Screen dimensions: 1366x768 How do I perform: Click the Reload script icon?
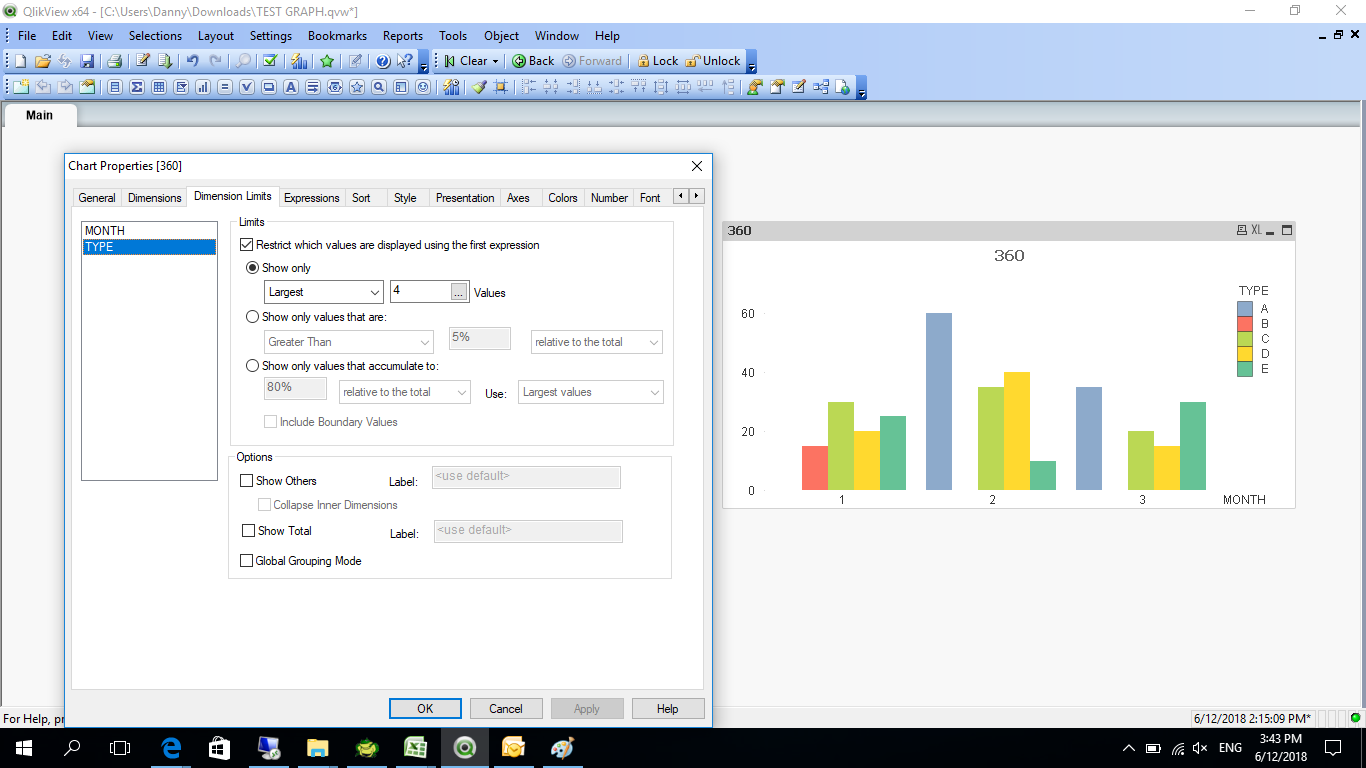(x=165, y=61)
